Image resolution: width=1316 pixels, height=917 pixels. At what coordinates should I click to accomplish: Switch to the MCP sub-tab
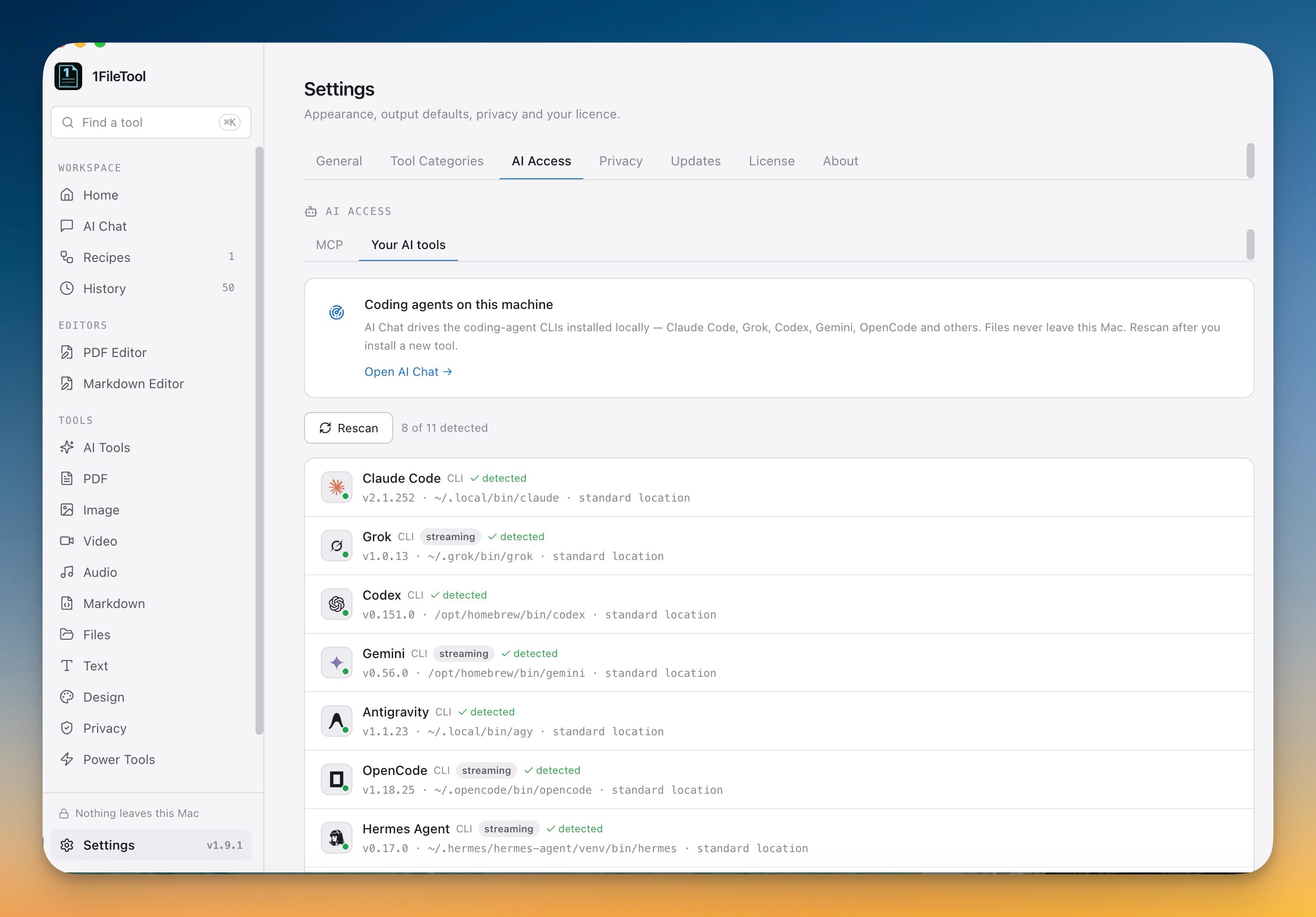point(329,245)
